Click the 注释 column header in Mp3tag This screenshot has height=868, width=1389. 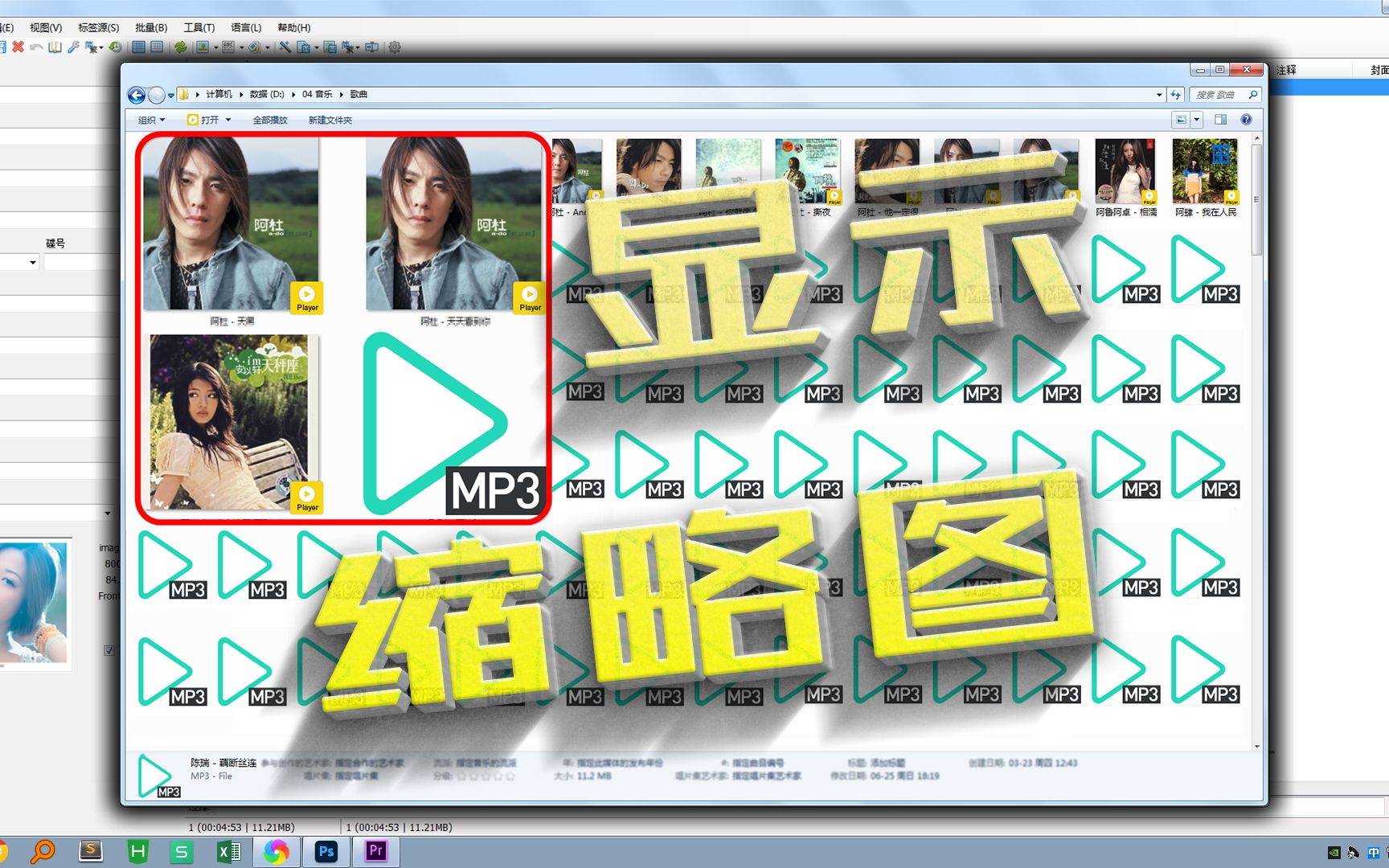point(1287,70)
